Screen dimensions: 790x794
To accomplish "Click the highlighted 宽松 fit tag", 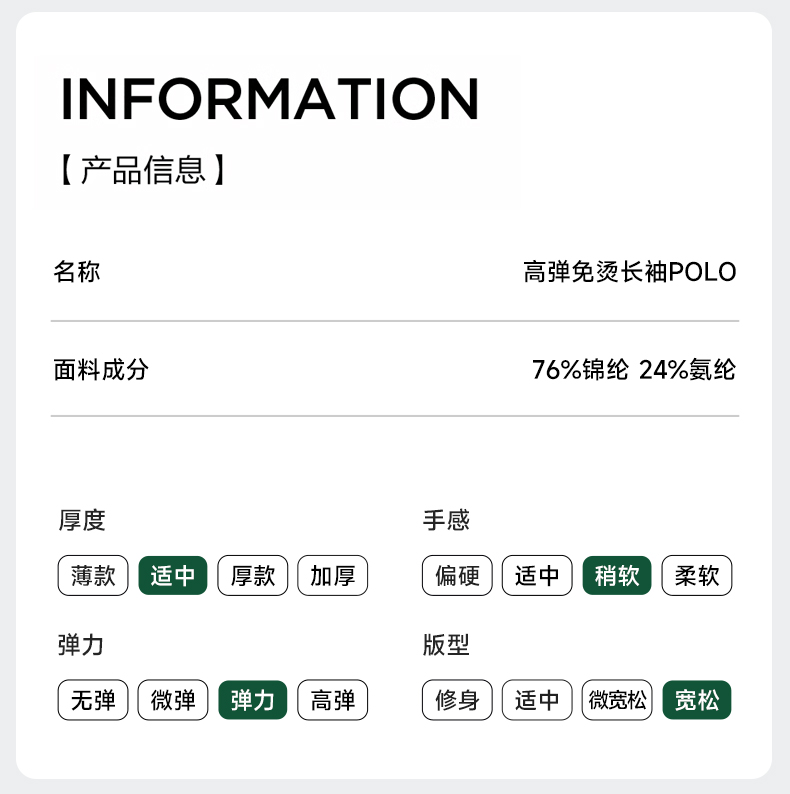I will (697, 701).
